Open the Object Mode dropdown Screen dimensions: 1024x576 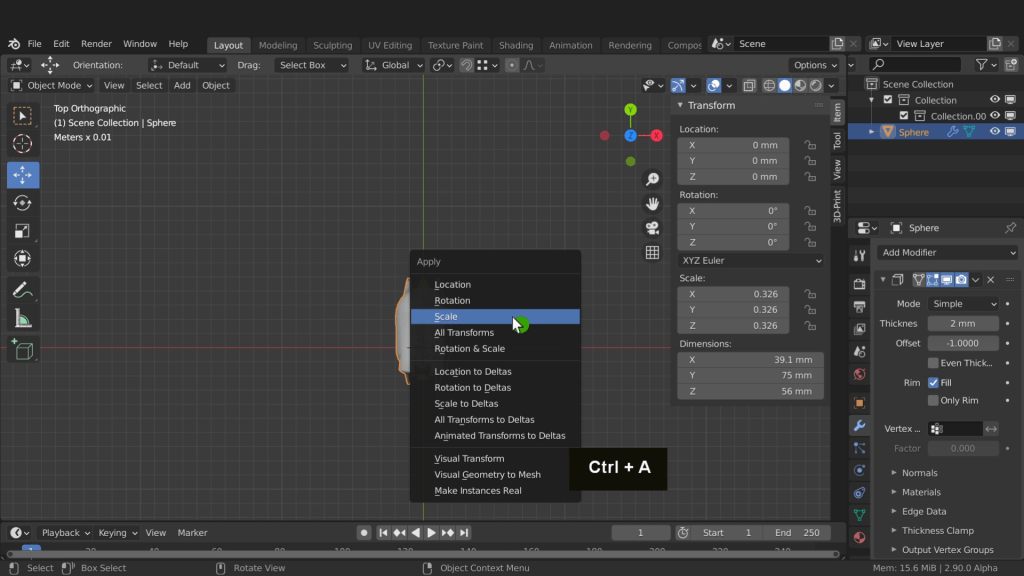(52, 86)
